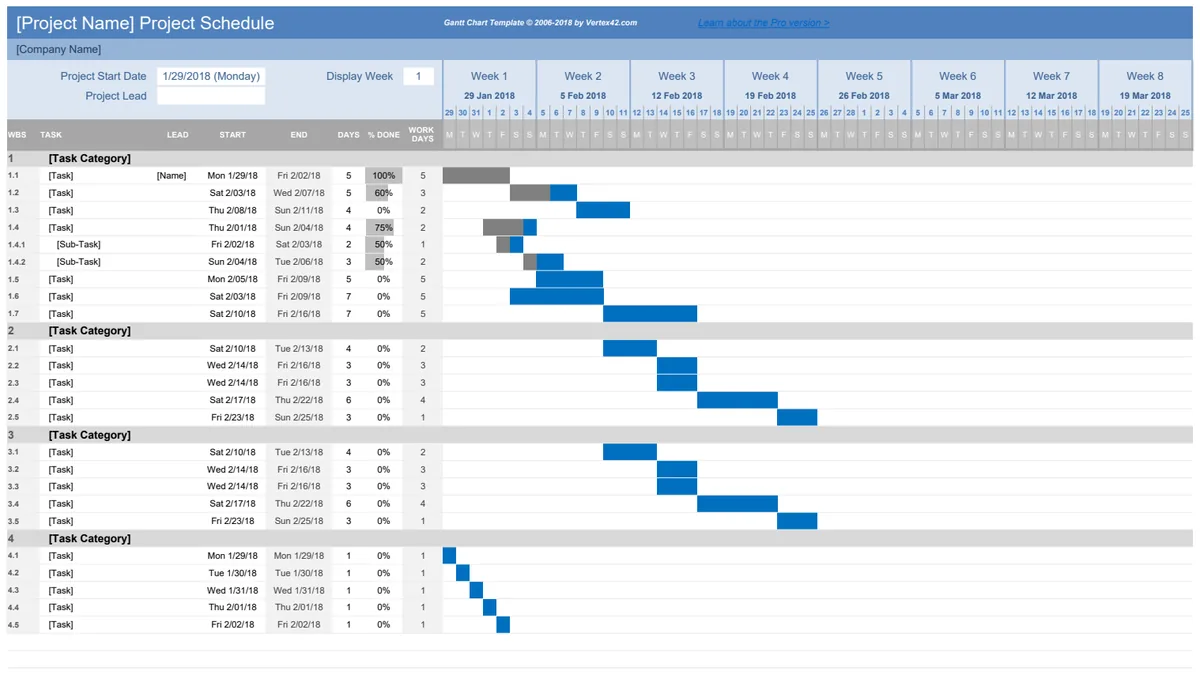Click the 50% done cell of sub-task 1.4.2

(x=383, y=262)
